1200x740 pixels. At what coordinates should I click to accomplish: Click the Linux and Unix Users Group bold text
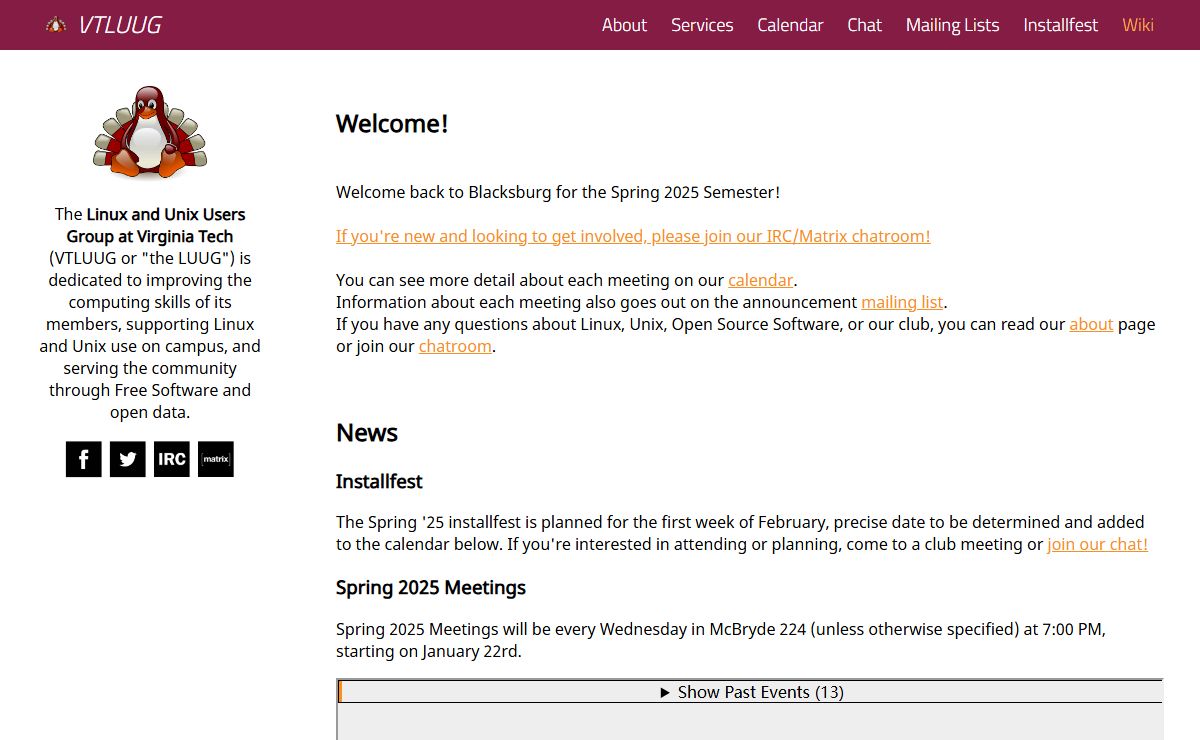point(156,225)
